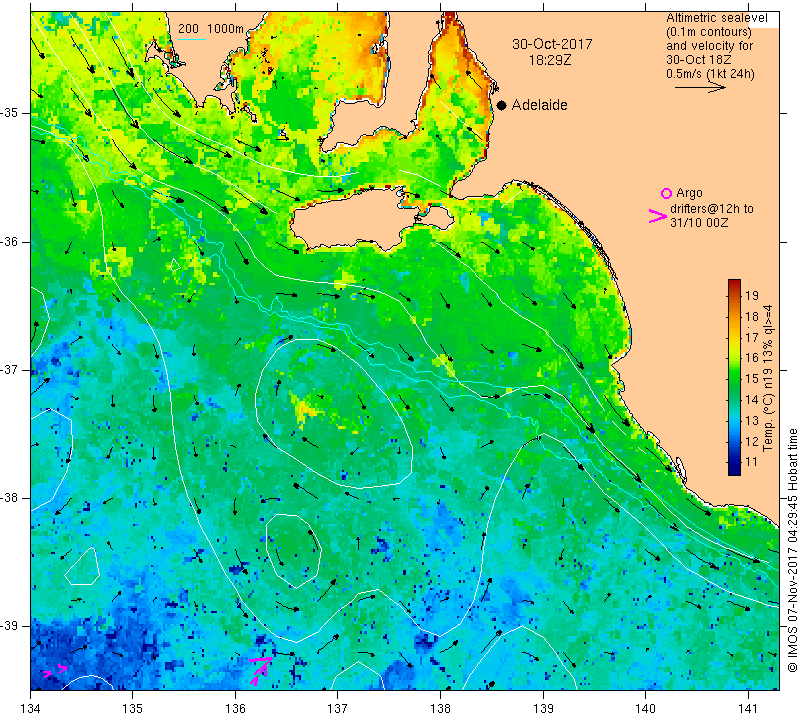Click the magenta Argo circle legend symbol

coord(666,193)
